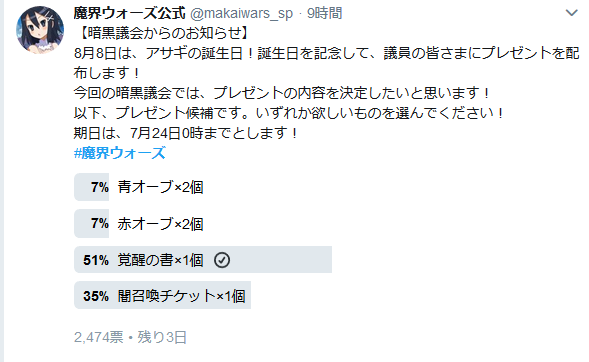The height and width of the screenshot is (362, 589).
Task: Open the @makaiwars_sp handle
Action: pos(241,13)
